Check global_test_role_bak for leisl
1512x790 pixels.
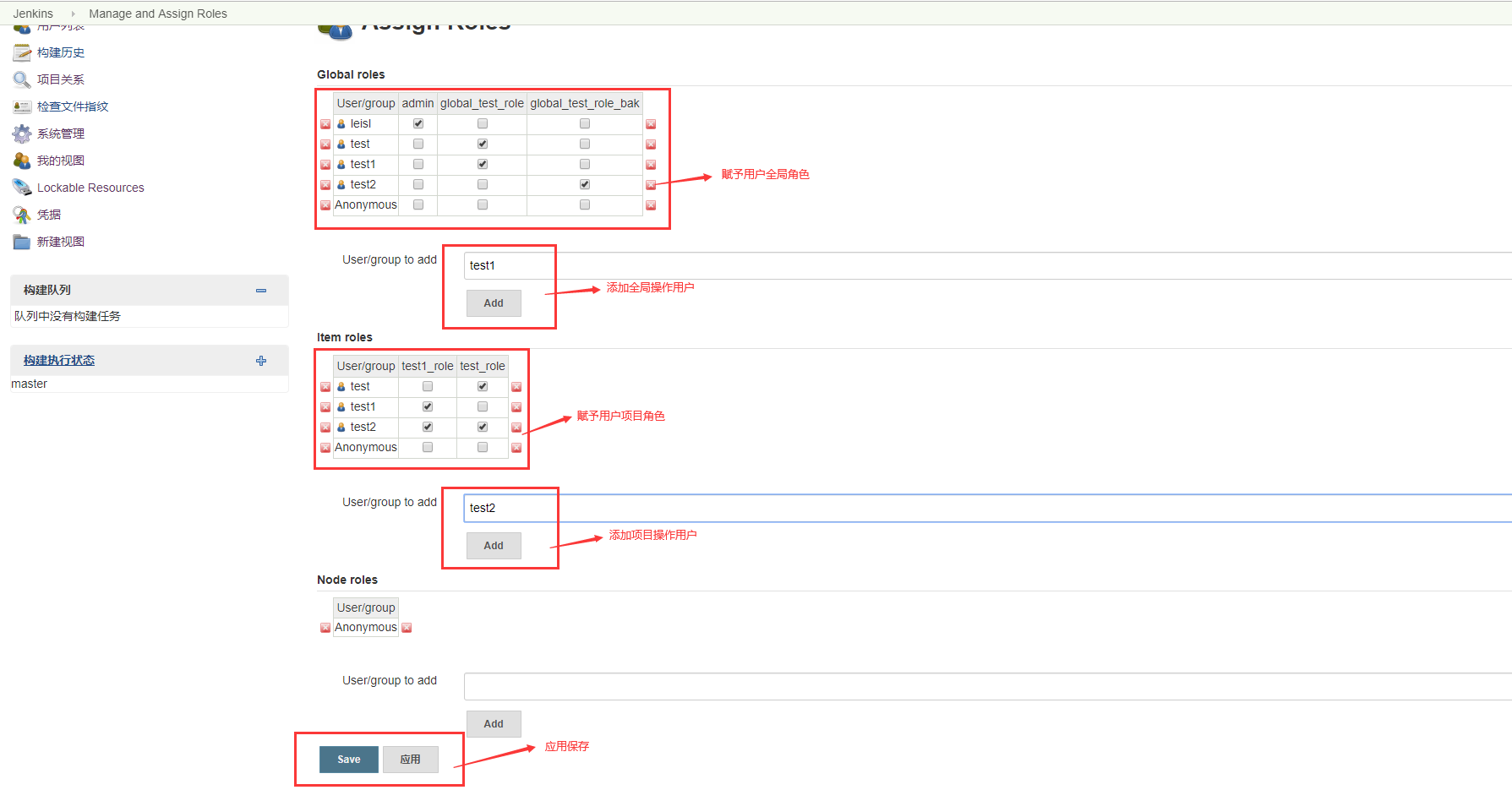585,123
